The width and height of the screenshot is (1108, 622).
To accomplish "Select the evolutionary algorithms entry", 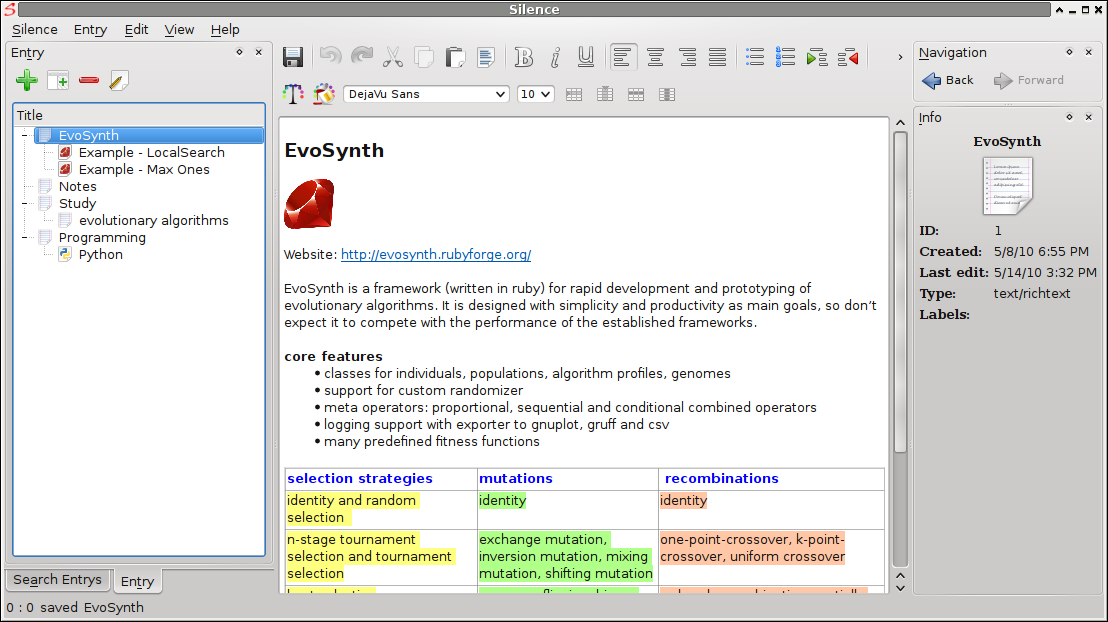I will [x=153, y=221].
